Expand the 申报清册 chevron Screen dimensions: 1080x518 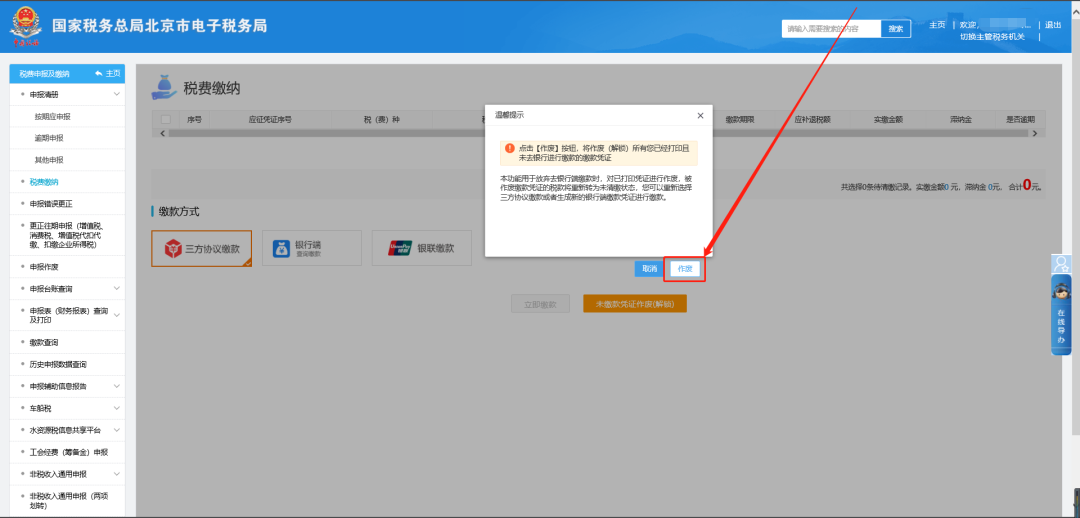pyautogui.click(x=117, y=94)
